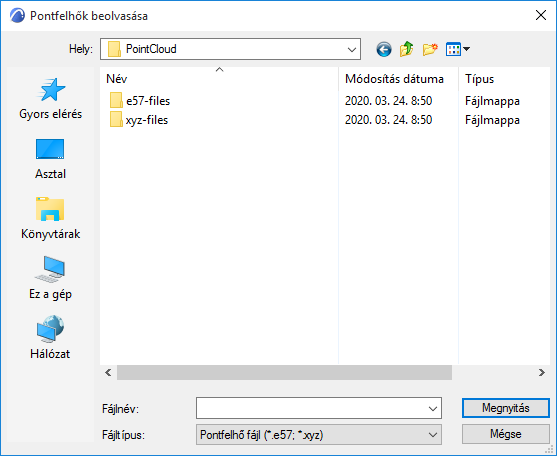Open the view menu icon

458,49
